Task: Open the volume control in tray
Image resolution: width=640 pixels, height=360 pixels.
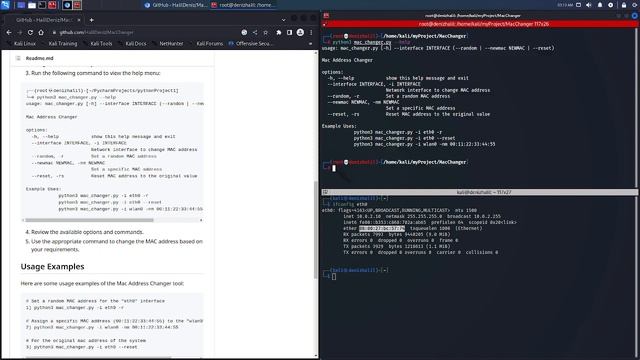Action: pos(589,5)
